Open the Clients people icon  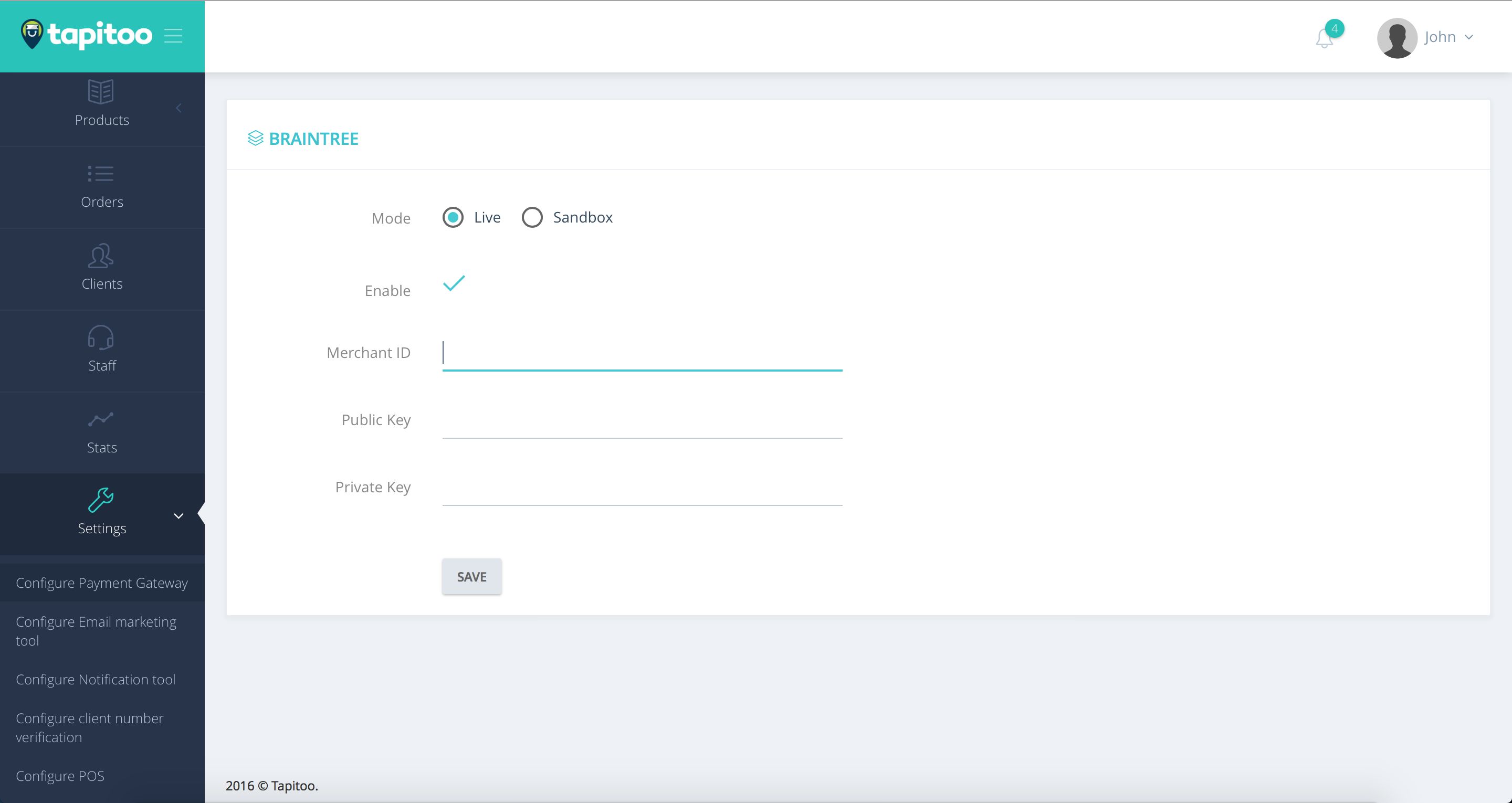pos(101,256)
